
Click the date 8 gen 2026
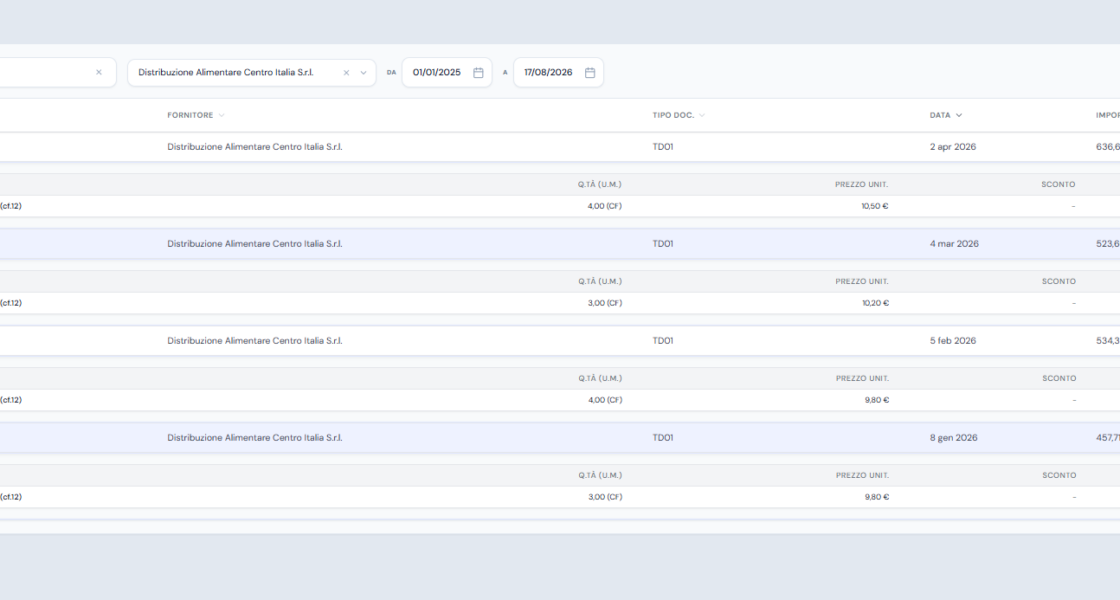954,438
